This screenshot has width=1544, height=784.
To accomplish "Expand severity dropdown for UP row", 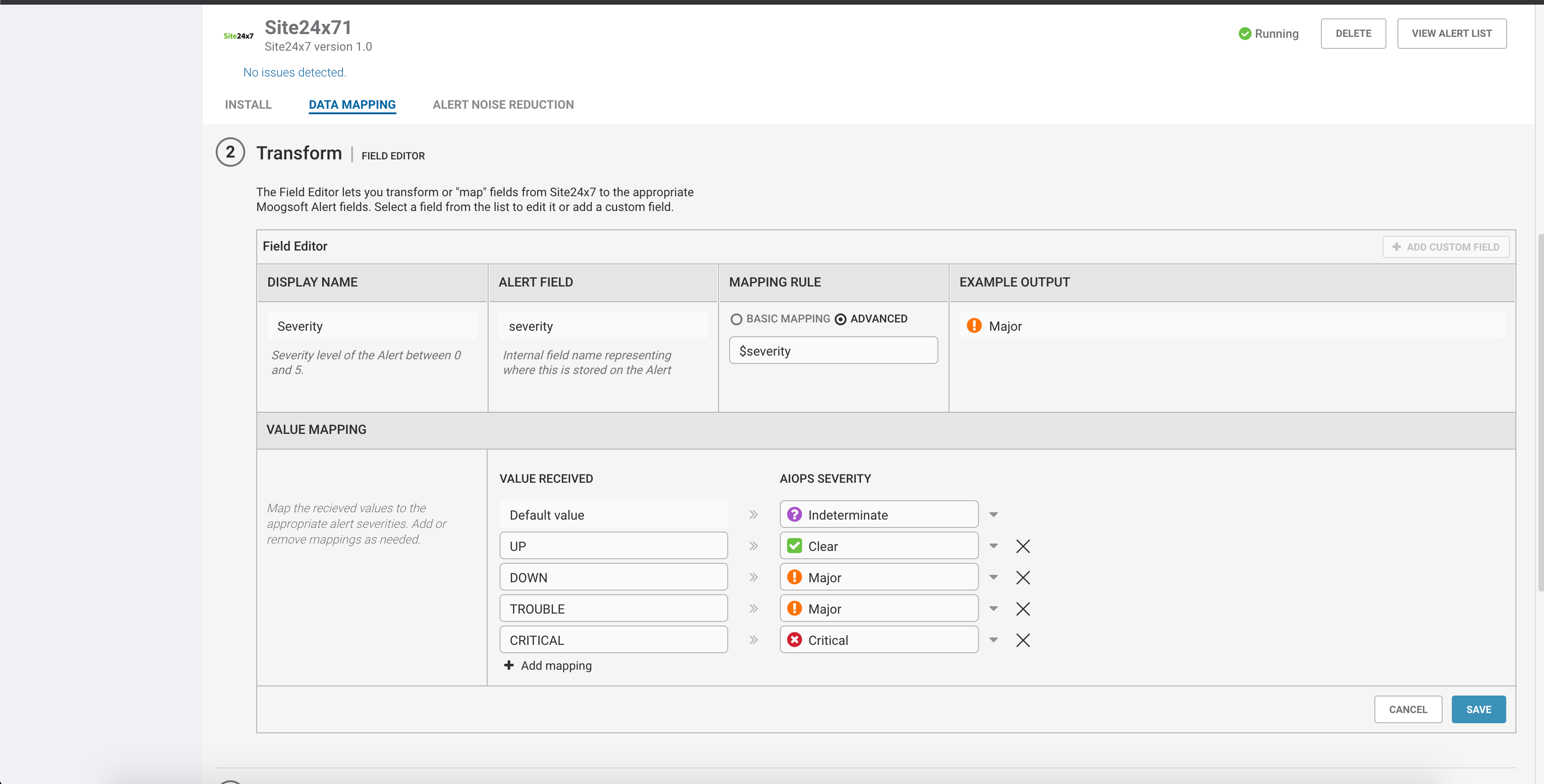I will [993, 546].
